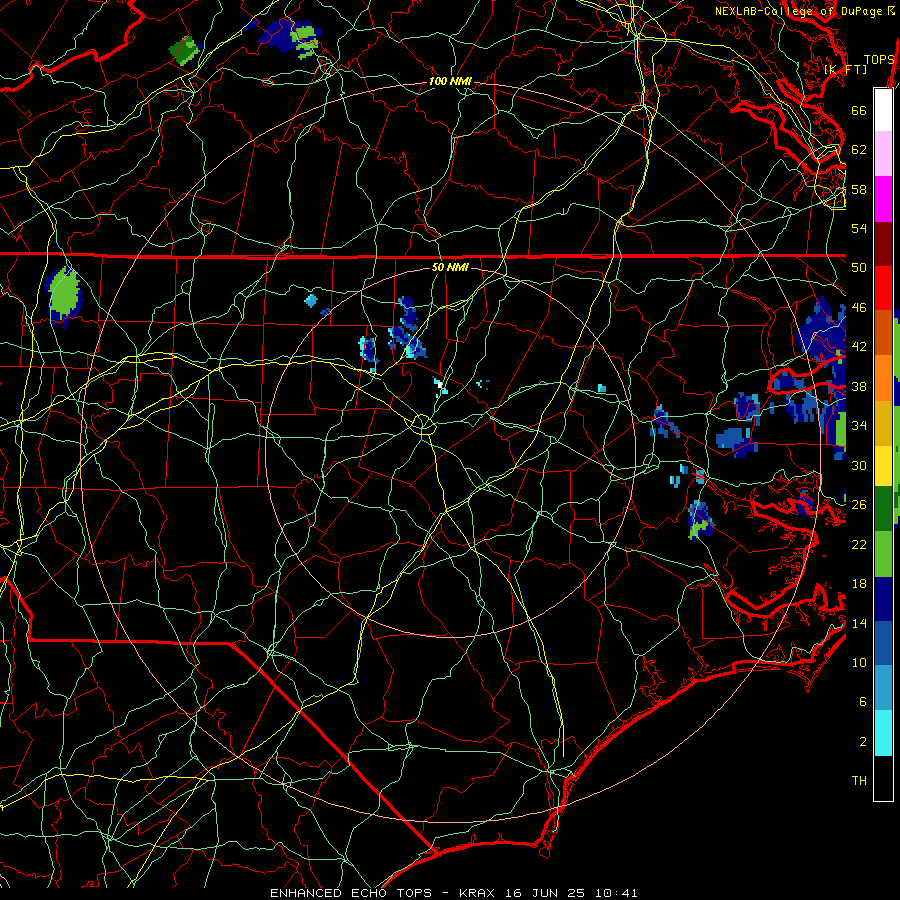Click the dark green legend swatch
900x900 pixels.
click(x=883, y=509)
